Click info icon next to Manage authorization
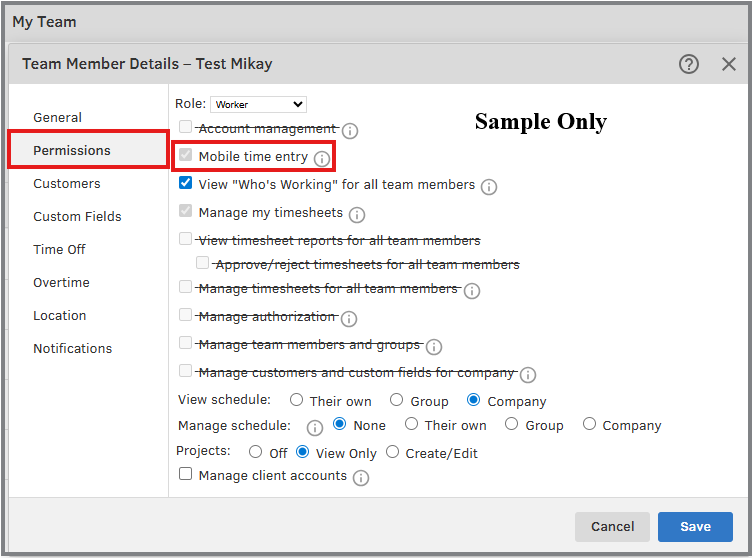 (x=349, y=319)
